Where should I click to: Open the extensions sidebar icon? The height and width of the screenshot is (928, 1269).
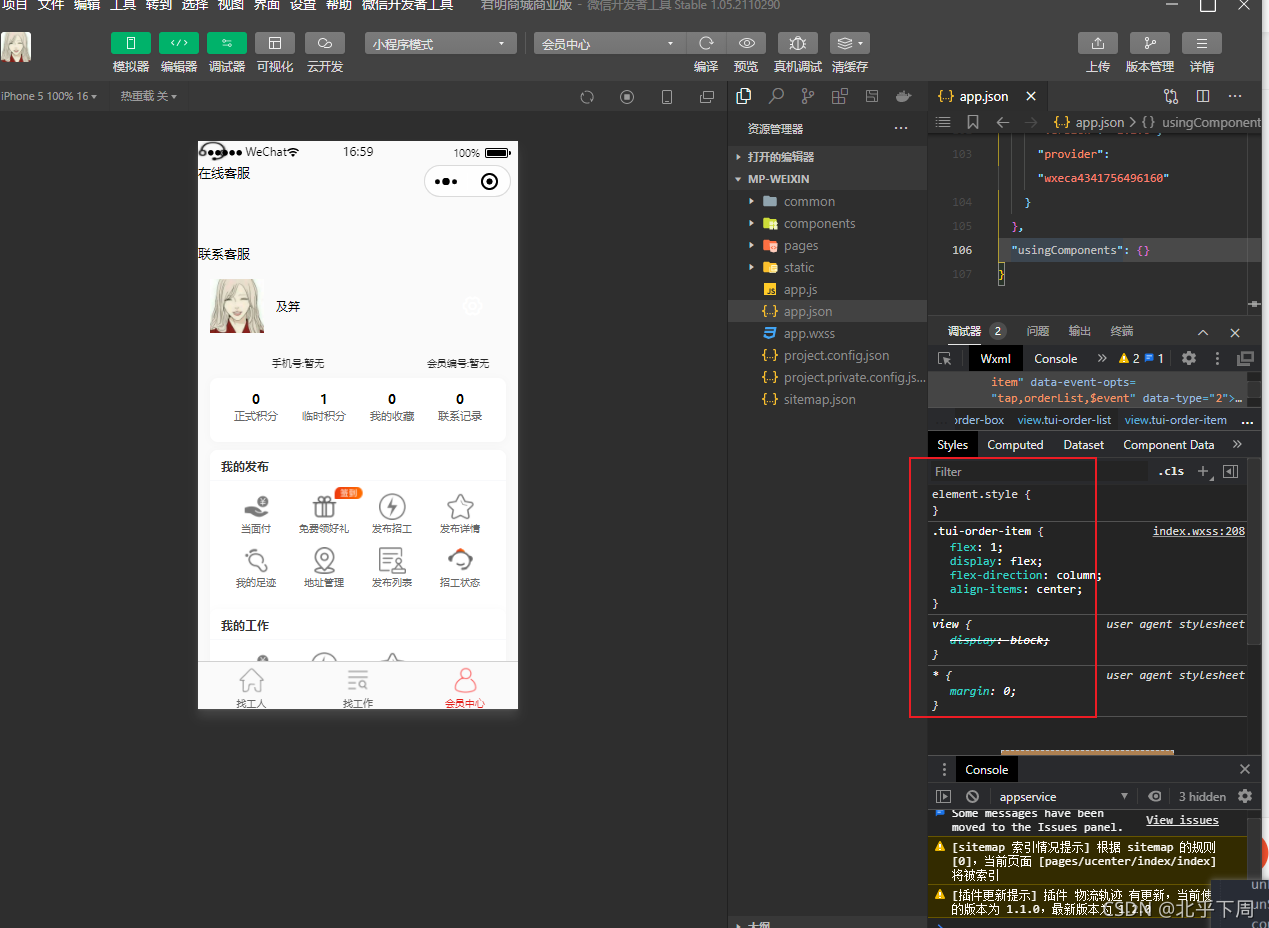pos(840,96)
